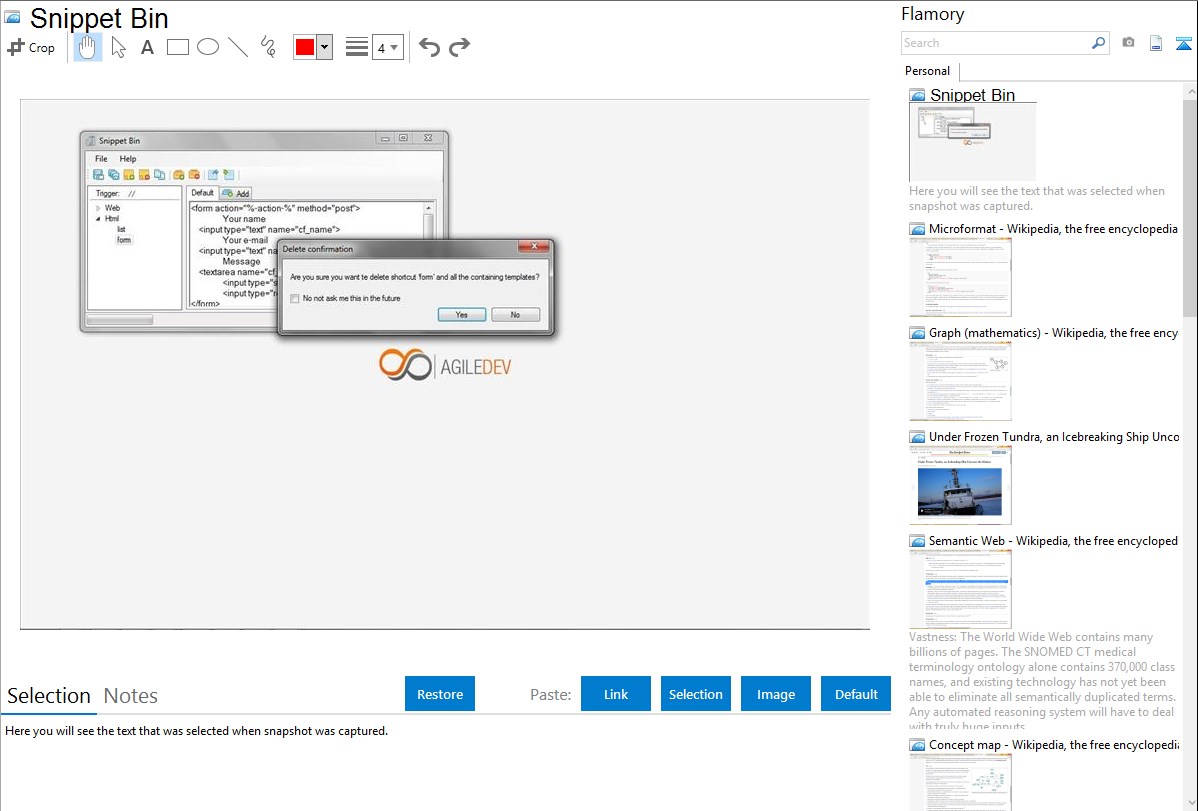Image resolution: width=1198 pixels, height=811 pixels.
Task: Switch to the Personal tab
Action: (x=928, y=71)
